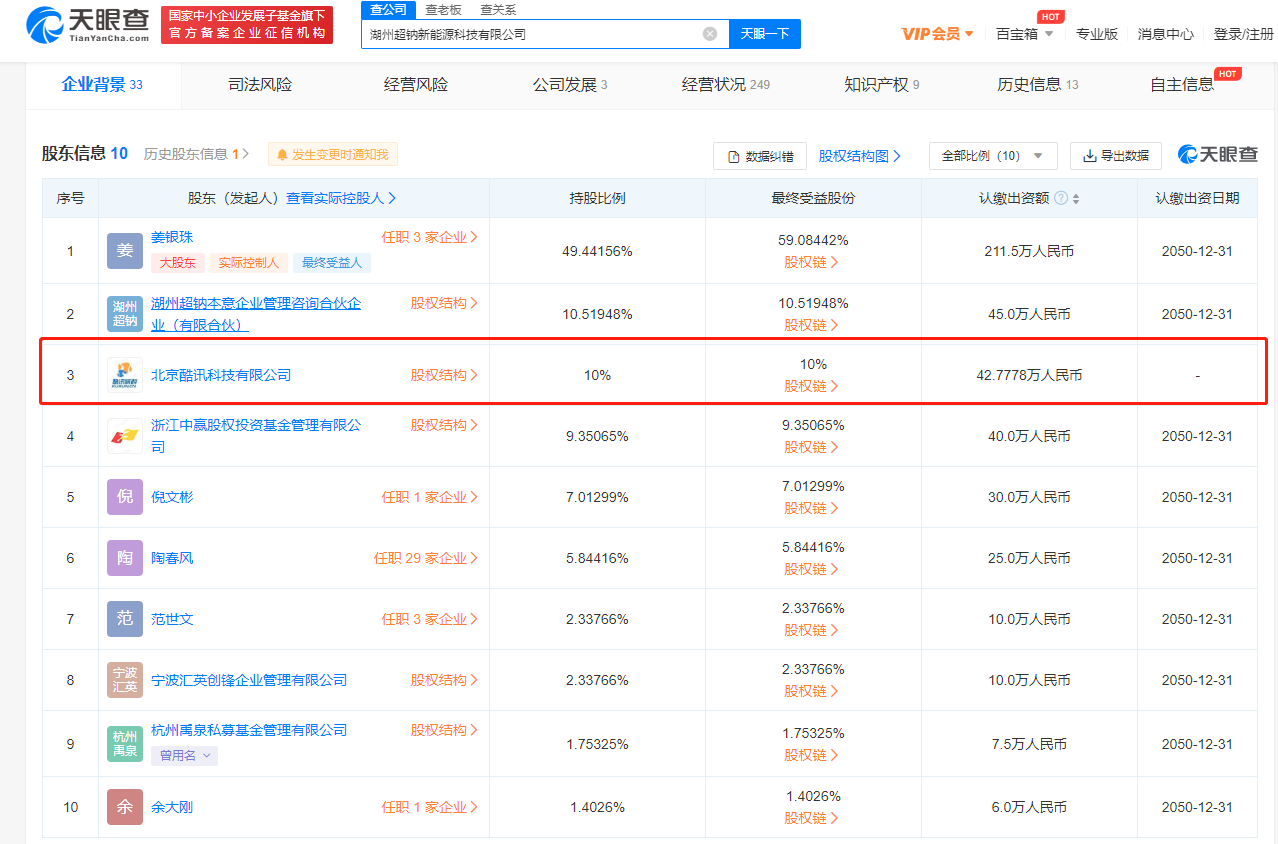Click 导出数据 button
The height and width of the screenshot is (844, 1278).
[x=1116, y=156]
